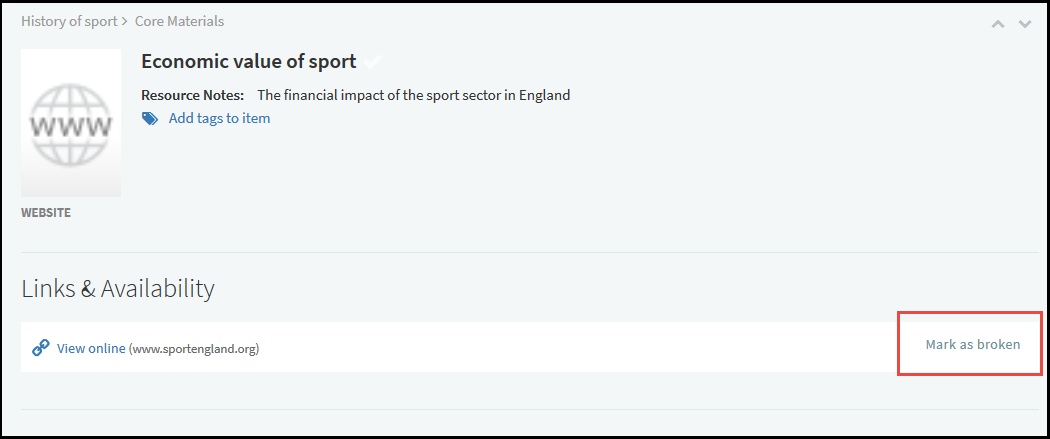Click the faint checkmark next to the title
Screen dimensions: 1050x439
tap(372, 62)
